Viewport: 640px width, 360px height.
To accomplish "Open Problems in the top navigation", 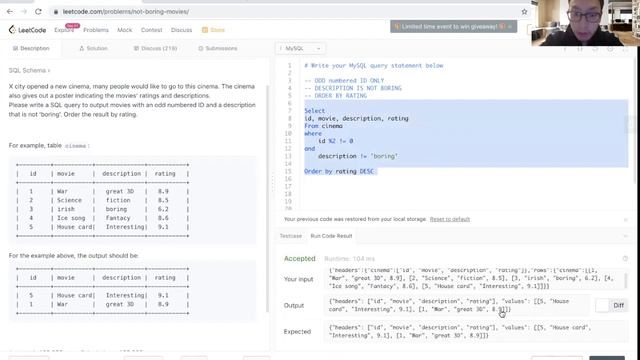I will click(x=96, y=30).
